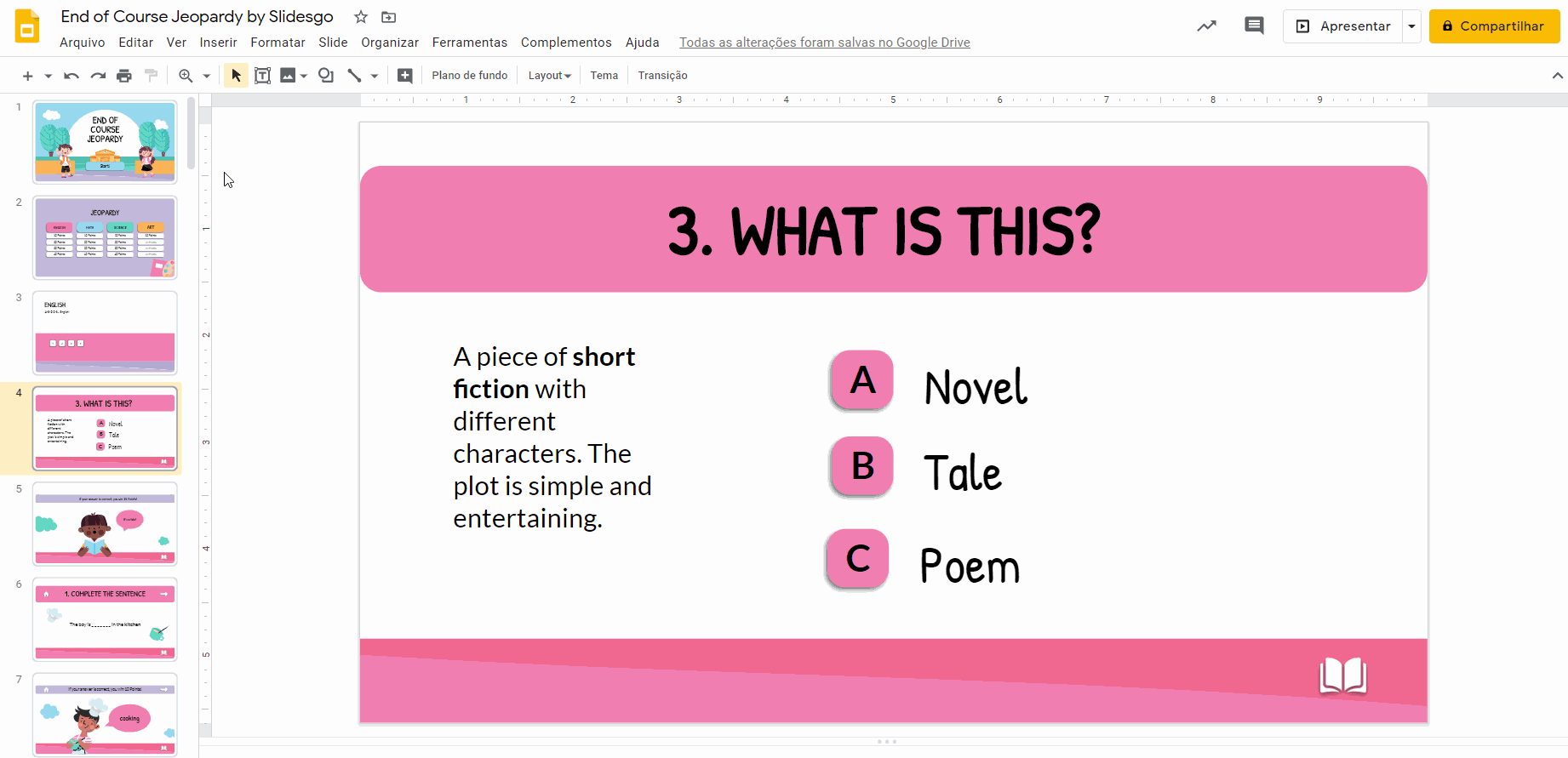Select the line tool
Image resolution: width=1568 pixels, height=758 pixels.
(x=354, y=76)
